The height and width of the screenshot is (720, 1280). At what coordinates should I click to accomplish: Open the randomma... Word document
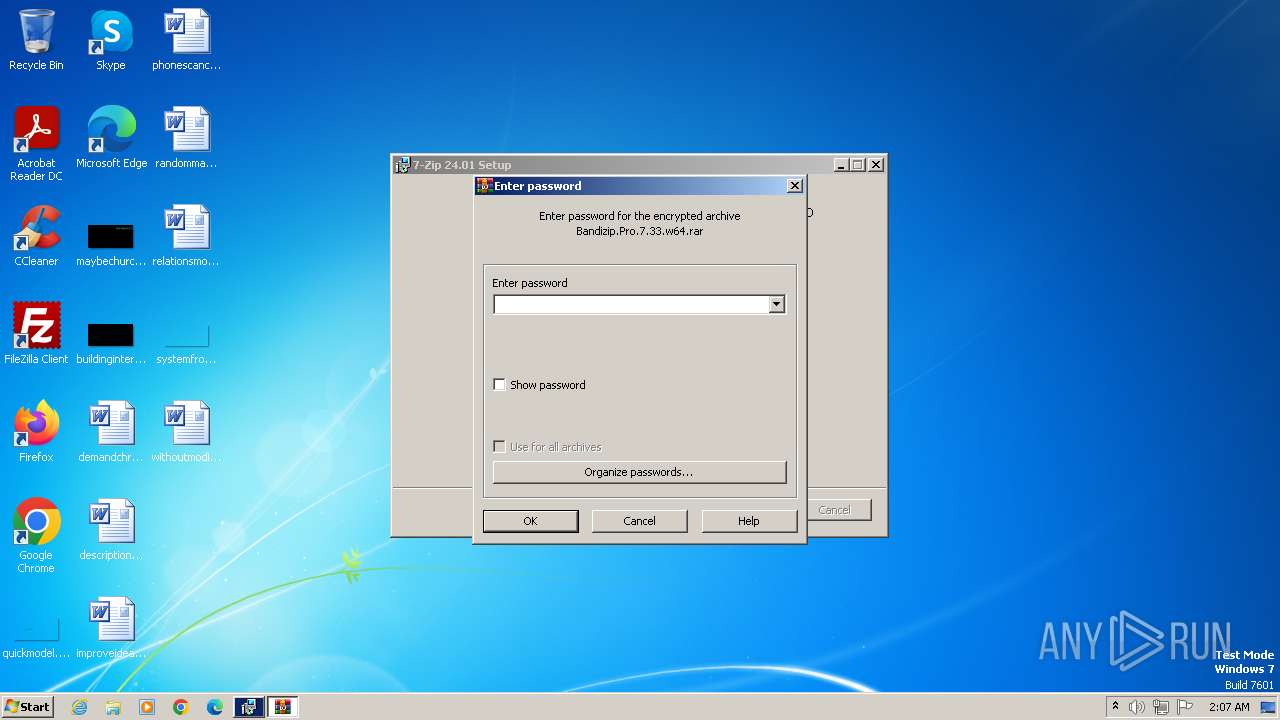[186, 138]
